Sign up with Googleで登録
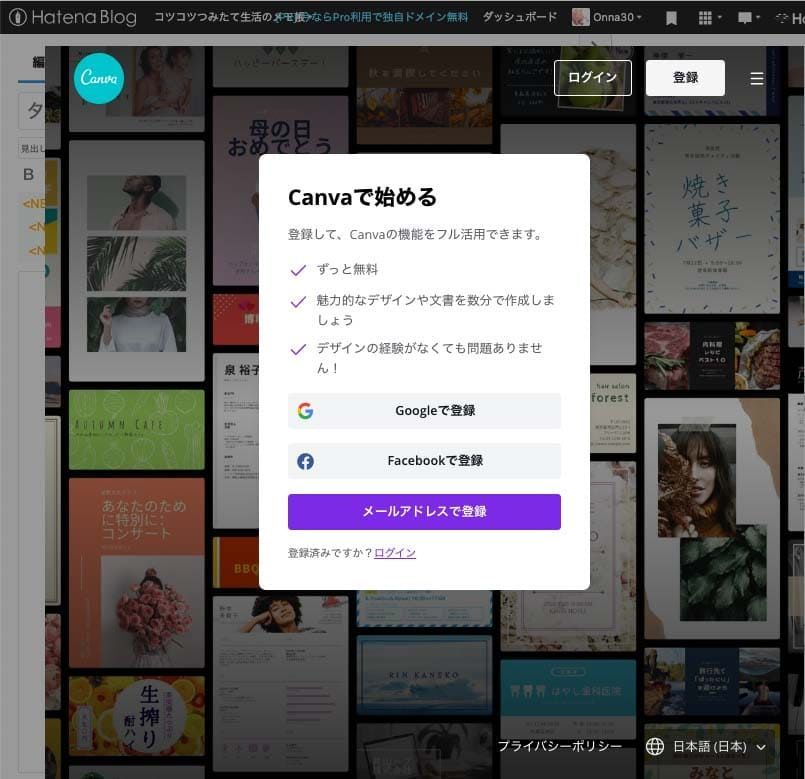The image size is (805, 779). 424,411
